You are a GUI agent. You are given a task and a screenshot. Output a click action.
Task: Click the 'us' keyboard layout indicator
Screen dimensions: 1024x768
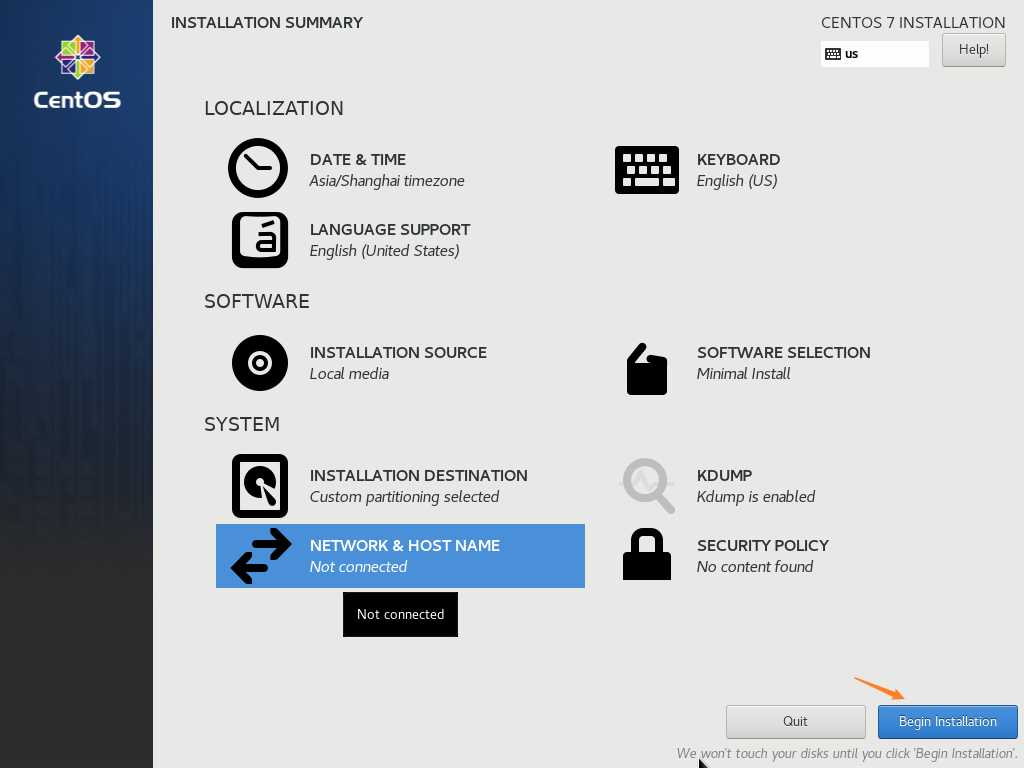click(874, 54)
